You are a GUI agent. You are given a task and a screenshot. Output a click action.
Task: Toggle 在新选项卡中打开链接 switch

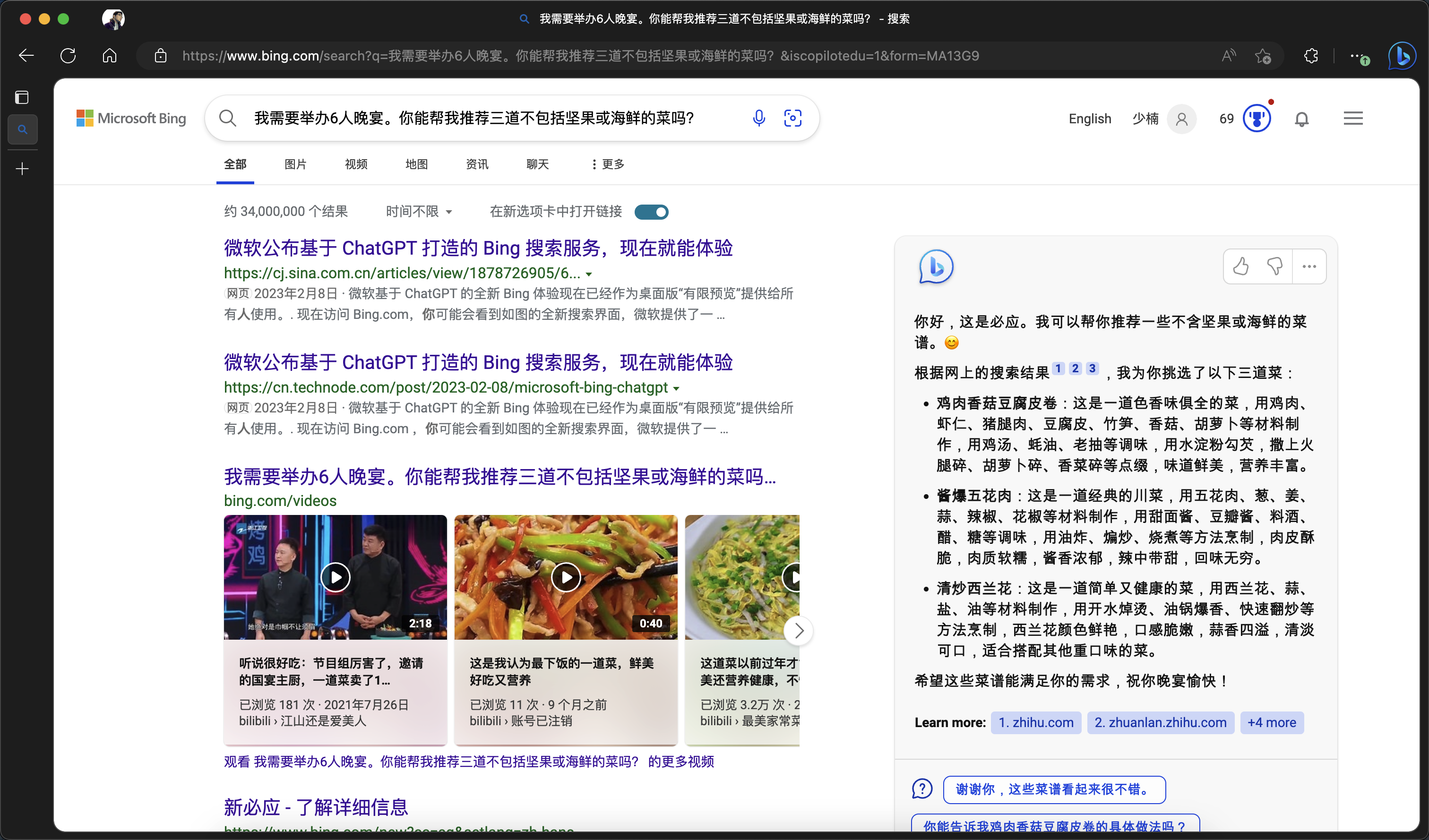point(652,212)
